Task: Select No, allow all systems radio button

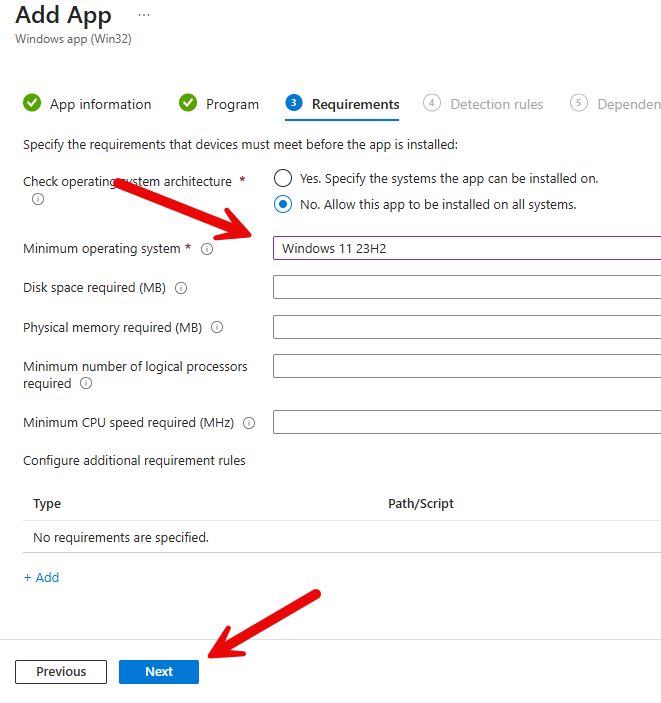Action: [283, 204]
